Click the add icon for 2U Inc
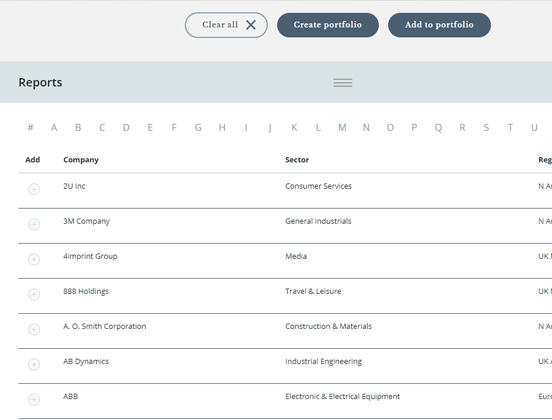 (34, 189)
